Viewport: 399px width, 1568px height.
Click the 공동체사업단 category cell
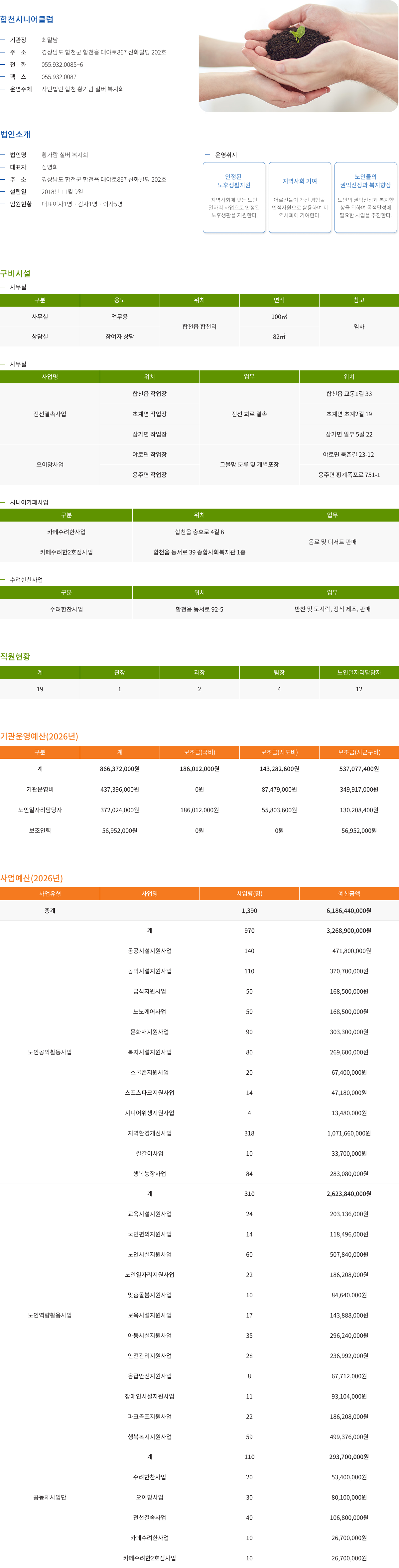(x=49, y=1497)
